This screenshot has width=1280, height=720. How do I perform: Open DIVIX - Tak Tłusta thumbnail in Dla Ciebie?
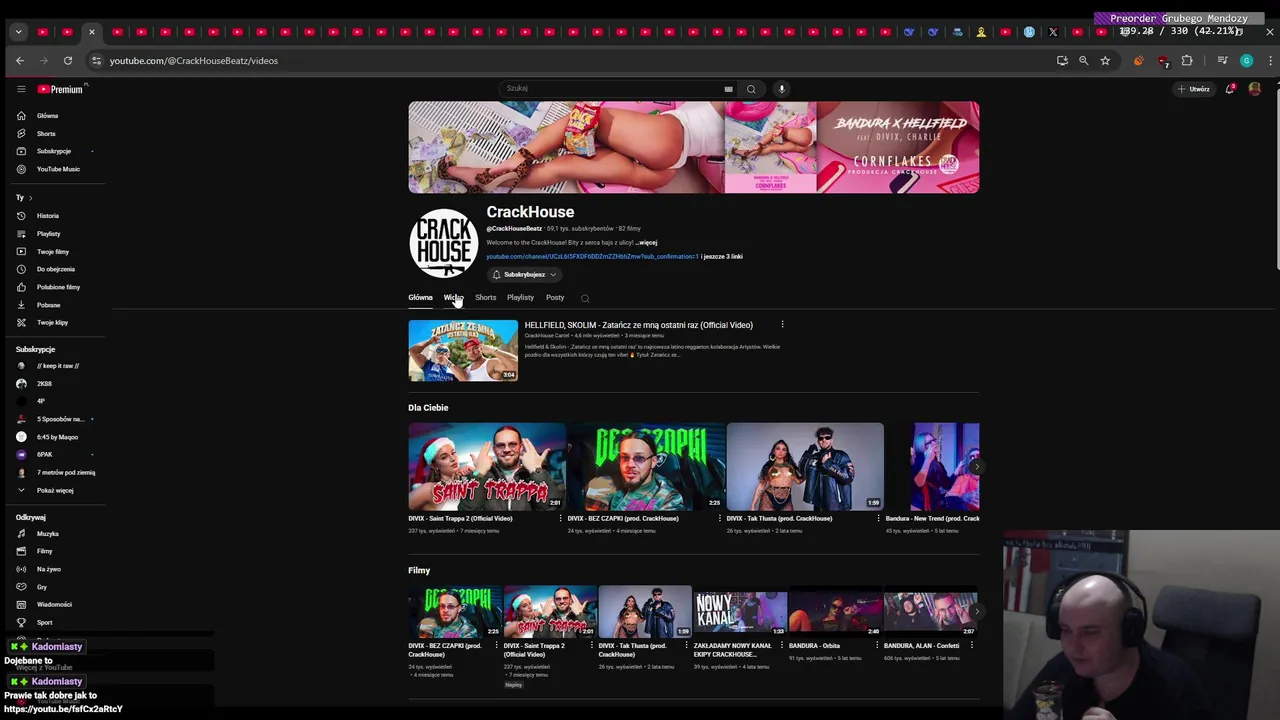805,467
